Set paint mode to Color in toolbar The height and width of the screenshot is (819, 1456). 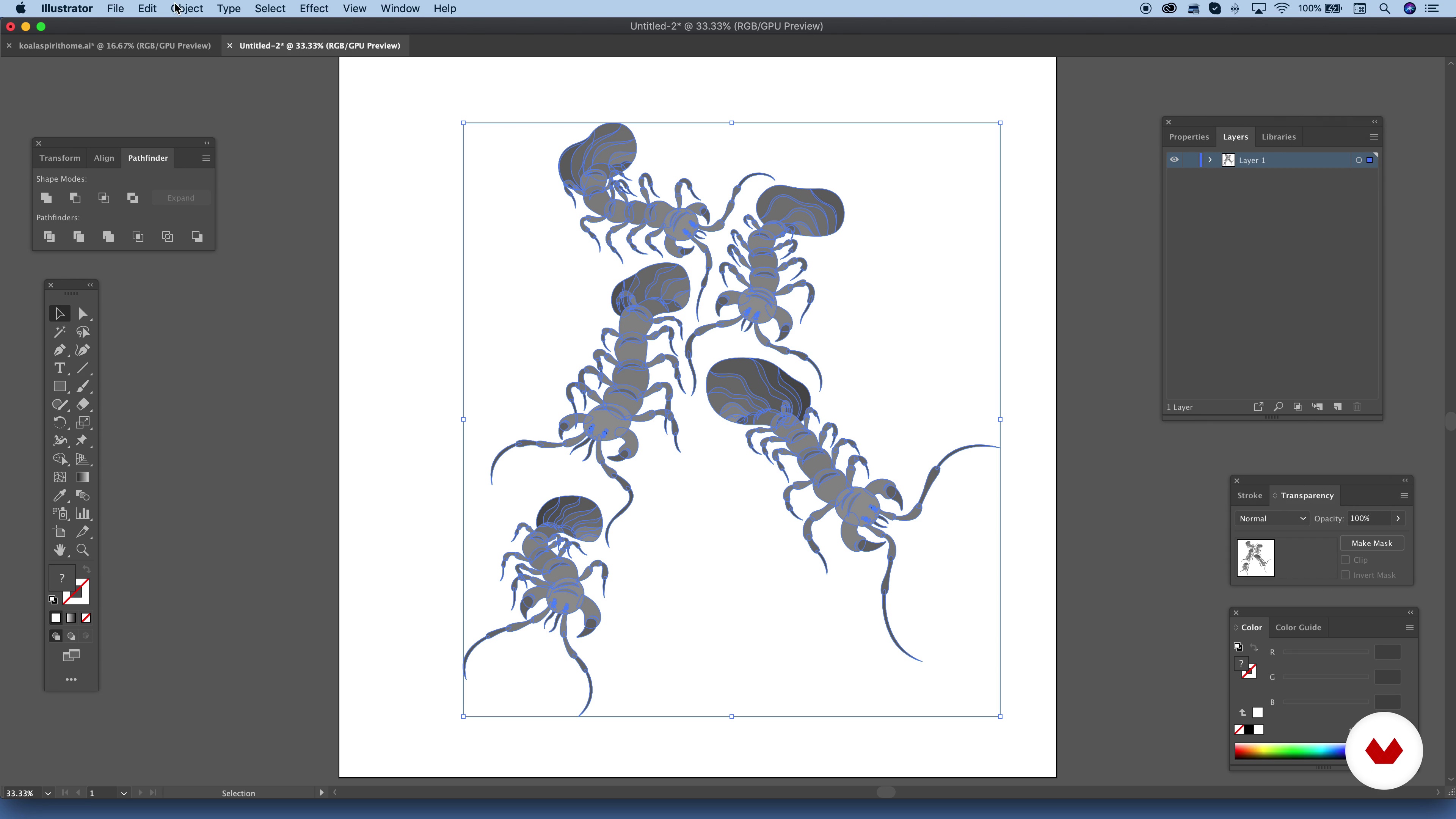point(55,618)
